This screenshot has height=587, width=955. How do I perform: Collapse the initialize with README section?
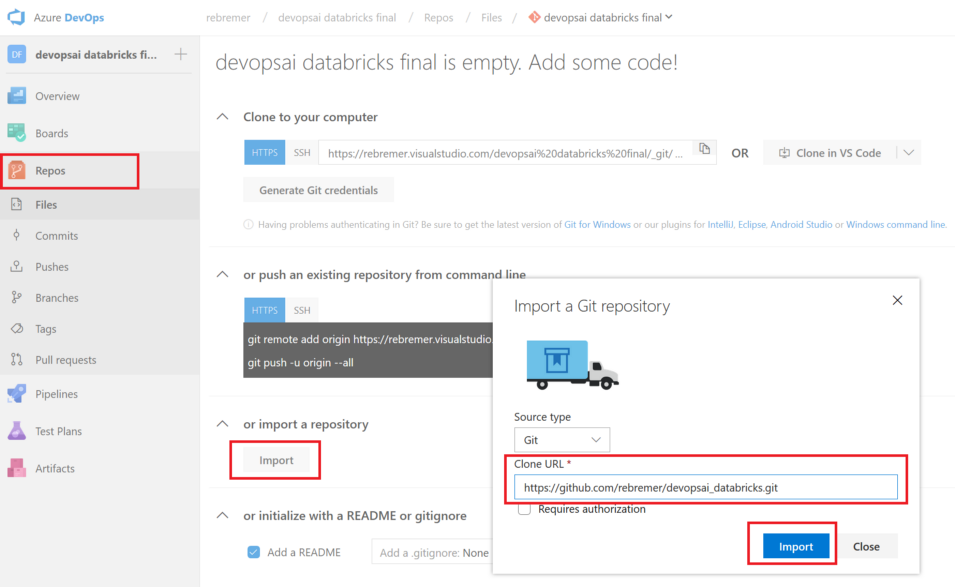point(223,515)
